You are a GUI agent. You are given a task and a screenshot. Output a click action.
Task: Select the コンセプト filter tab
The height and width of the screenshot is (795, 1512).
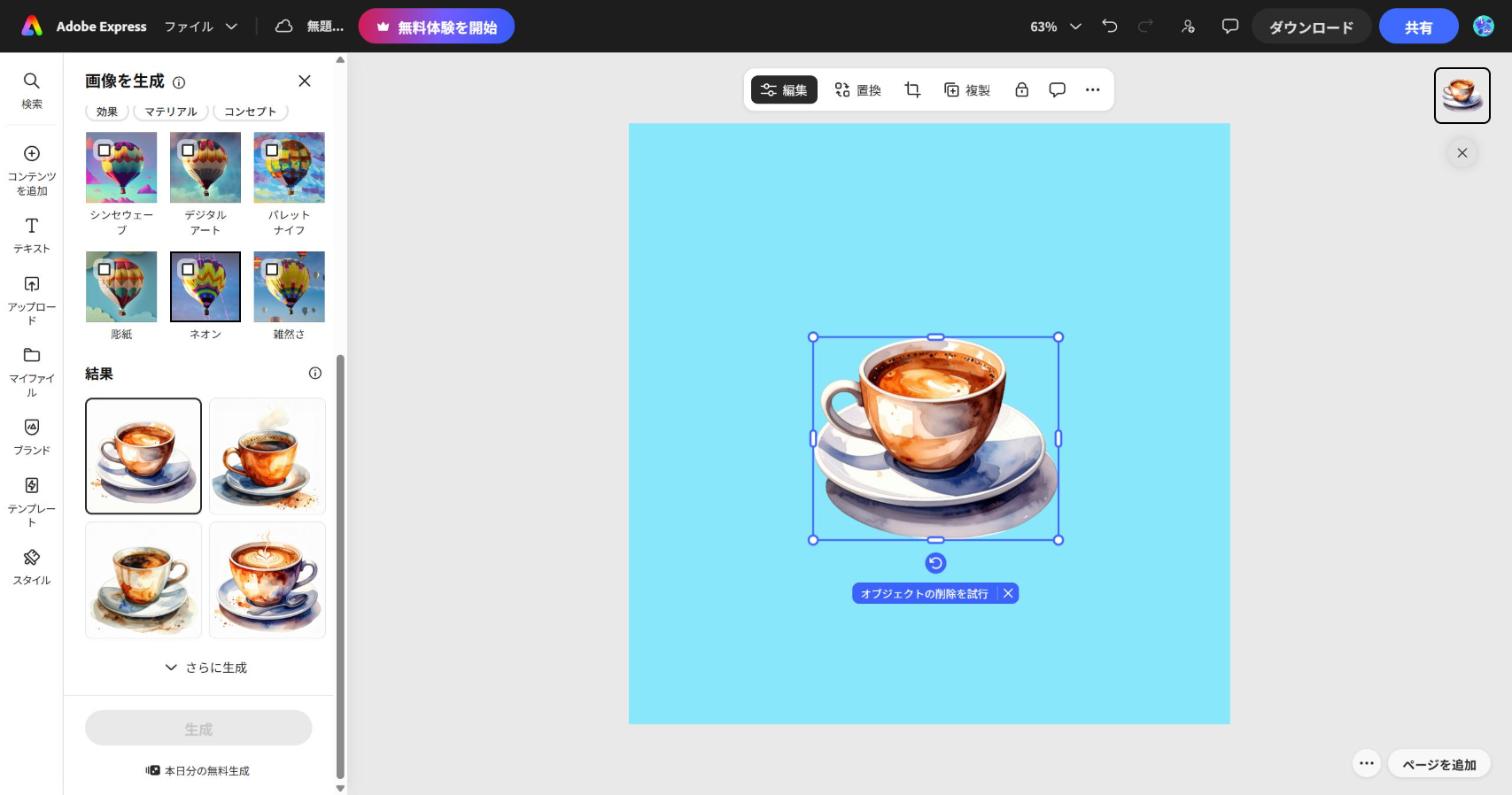pos(250,111)
